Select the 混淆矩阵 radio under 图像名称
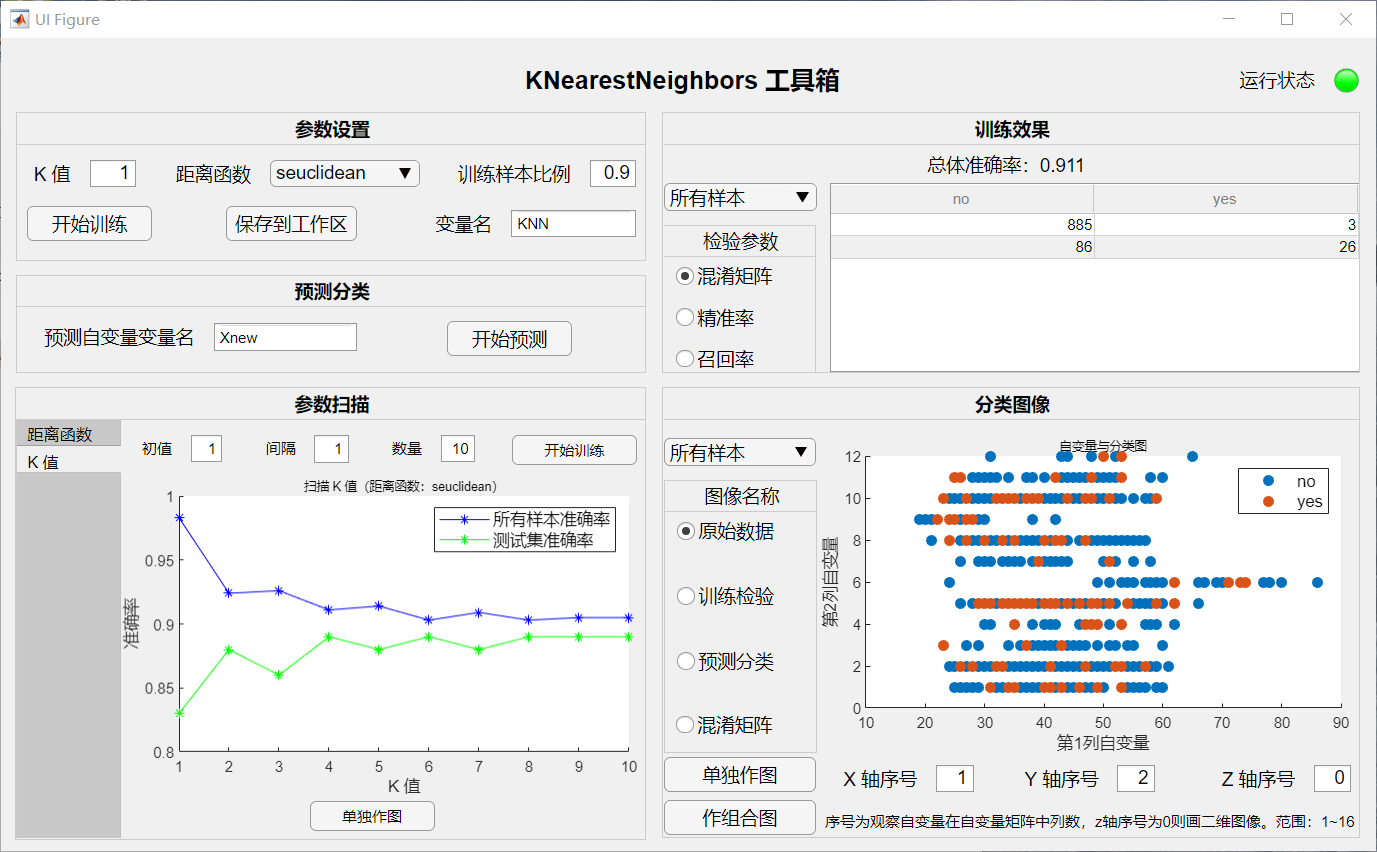This screenshot has width=1377, height=852. [x=685, y=725]
